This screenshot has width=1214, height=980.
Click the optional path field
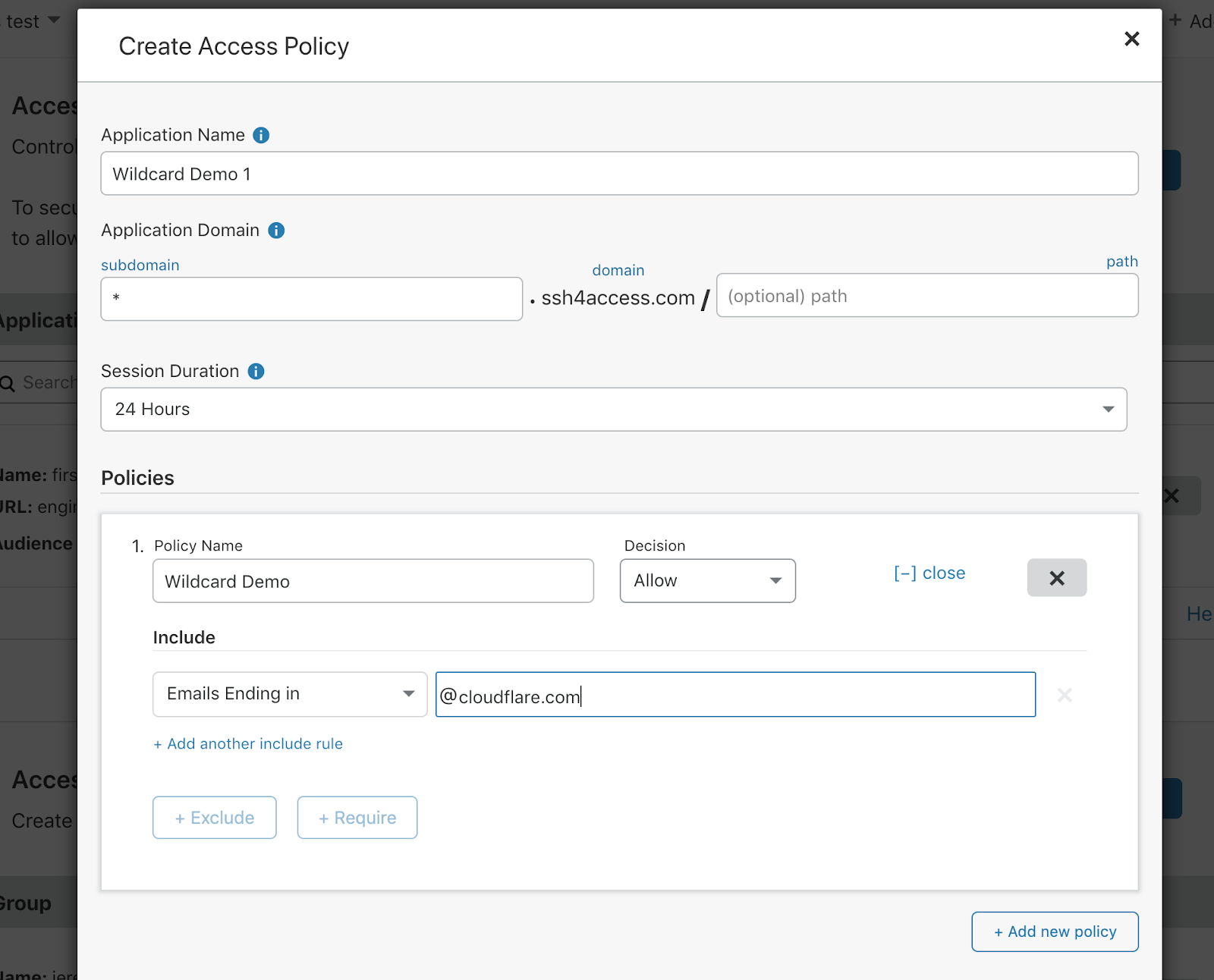pos(927,296)
